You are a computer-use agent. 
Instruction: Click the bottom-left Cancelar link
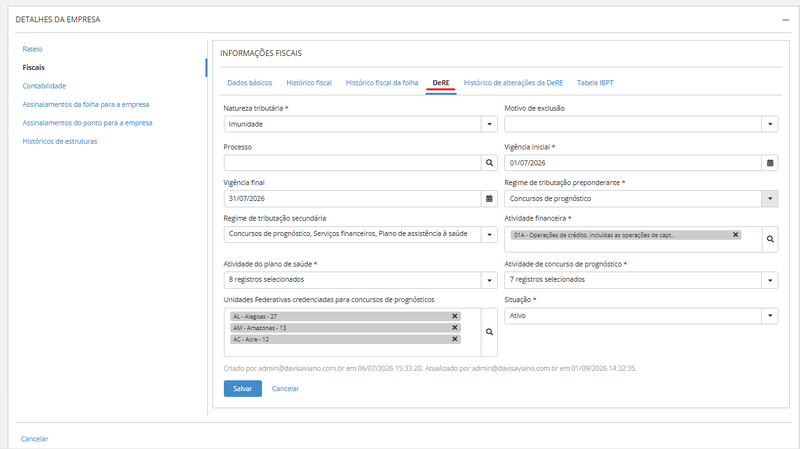click(x=34, y=439)
